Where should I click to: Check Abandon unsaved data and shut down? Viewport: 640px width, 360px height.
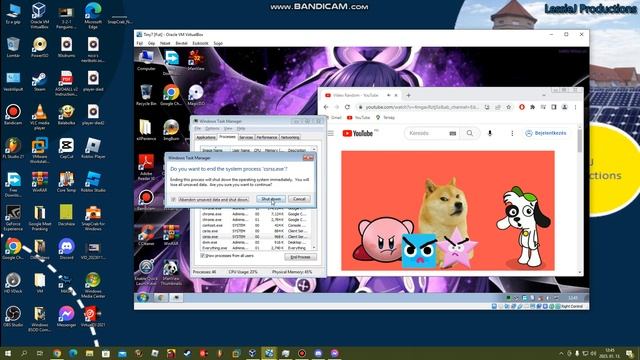click(210, 200)
